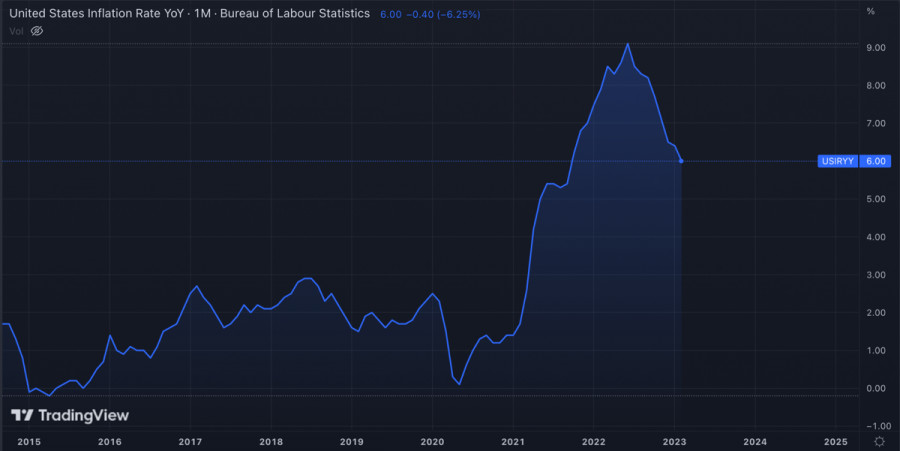Click the 2021 label on the time axis
Viewport: 900px width, 451px height.
coord(513,442)
